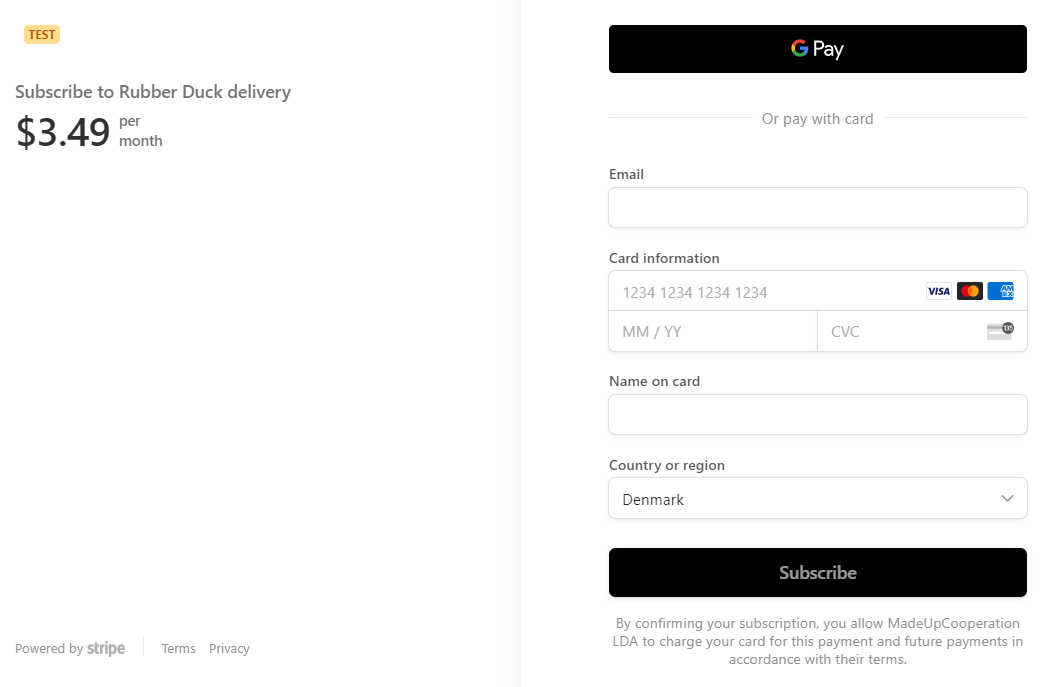The width and height of the screenshot is (1054, 687).
Task: Click the Visa card brand icon
Action: [x=938, y=290]
